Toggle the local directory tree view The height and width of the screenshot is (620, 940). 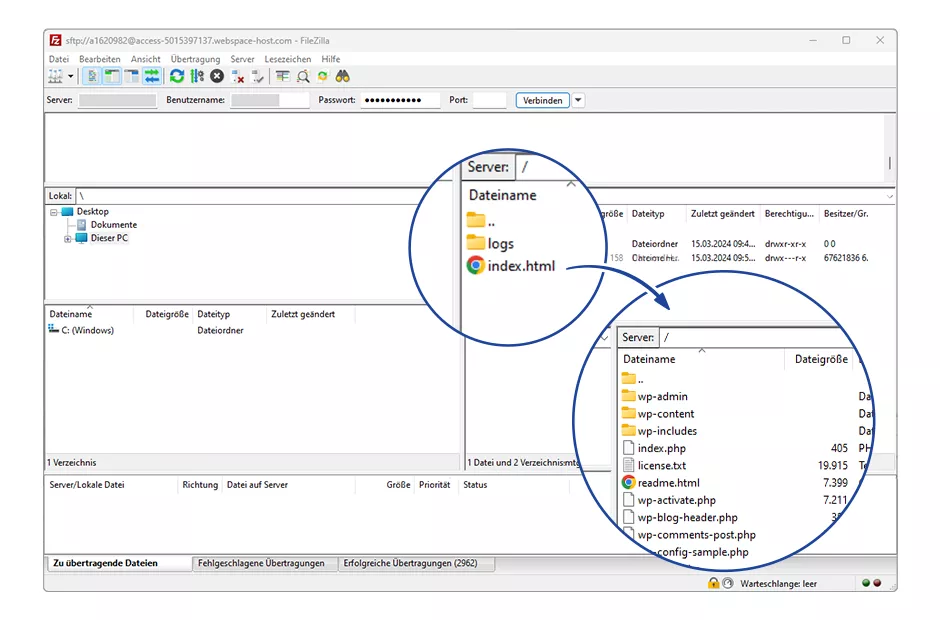pyautogui.click(x=112, y=76)
